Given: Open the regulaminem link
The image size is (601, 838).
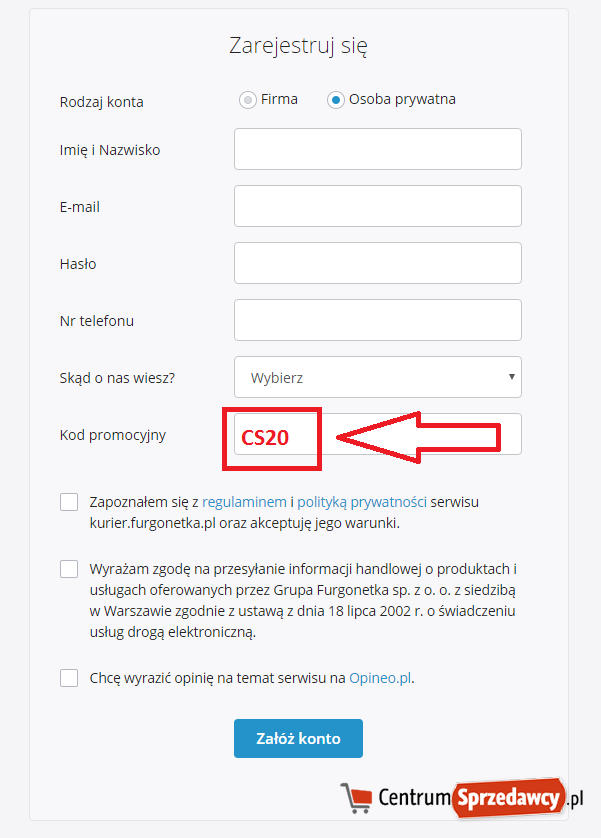Looking at the screenshot, I should pyautogui.click(x=244, y=502).
